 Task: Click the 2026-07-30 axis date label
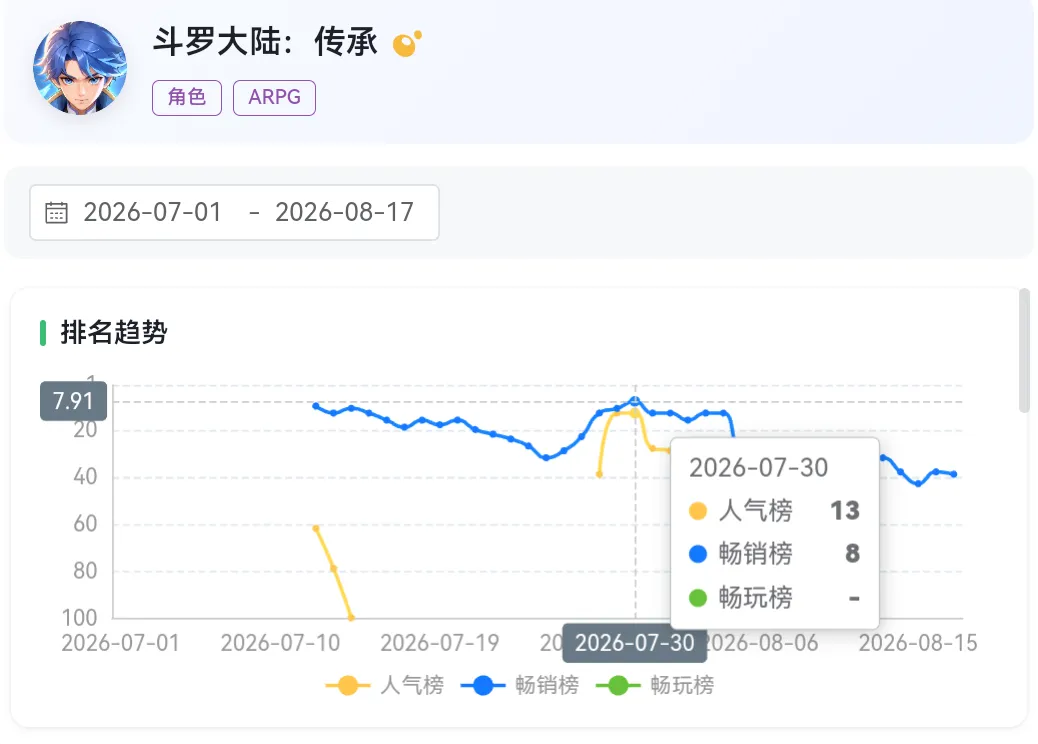(634, 643)
